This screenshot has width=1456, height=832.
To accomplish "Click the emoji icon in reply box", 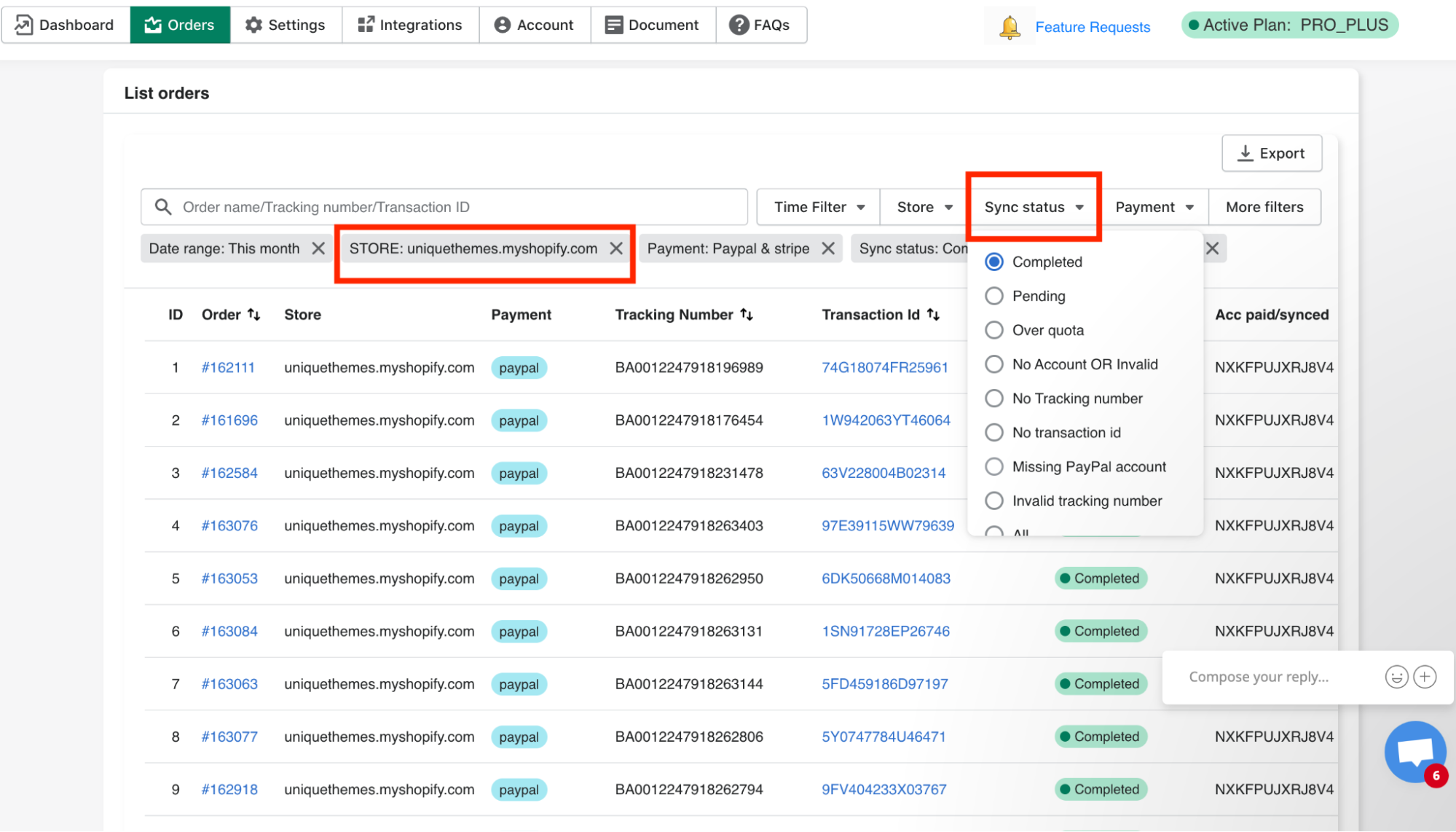I will pyautogui.click(x=1396, y=677).
